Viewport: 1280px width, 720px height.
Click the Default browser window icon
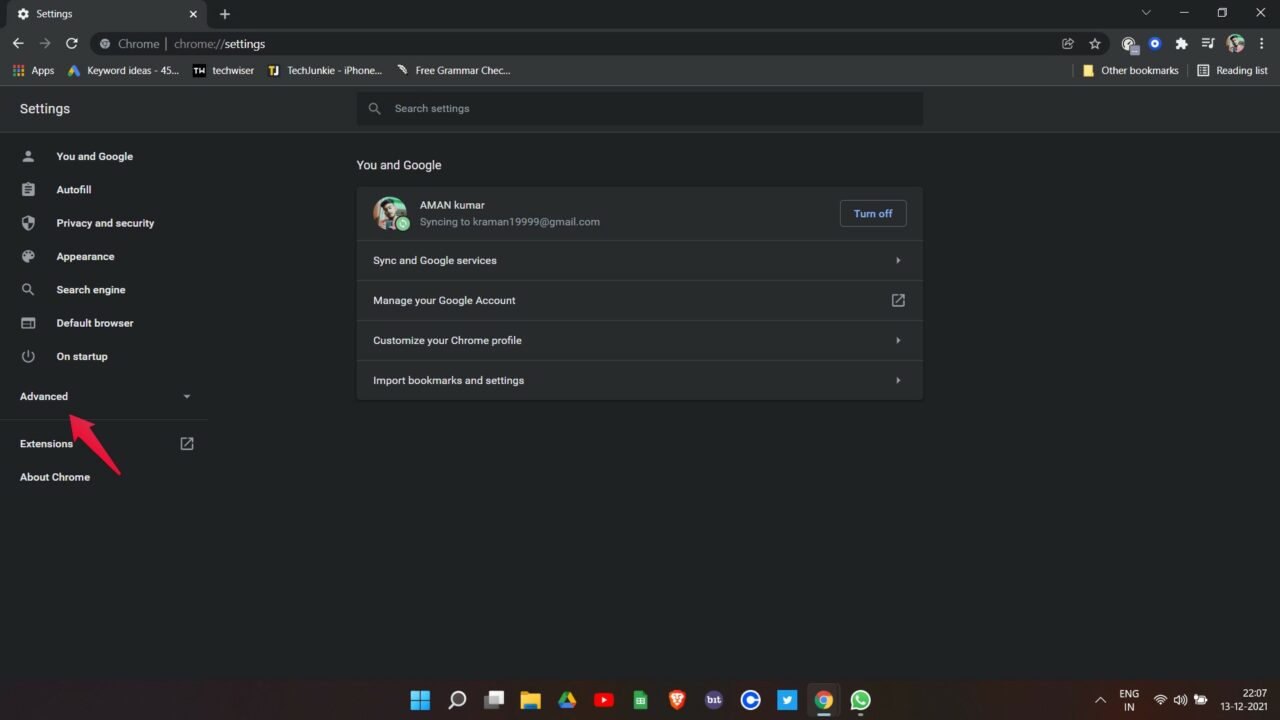tap(28, 323)
